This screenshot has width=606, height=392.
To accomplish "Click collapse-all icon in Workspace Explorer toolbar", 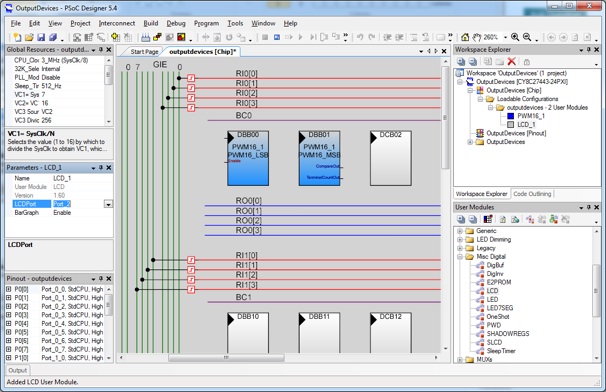I will [473, 61].
